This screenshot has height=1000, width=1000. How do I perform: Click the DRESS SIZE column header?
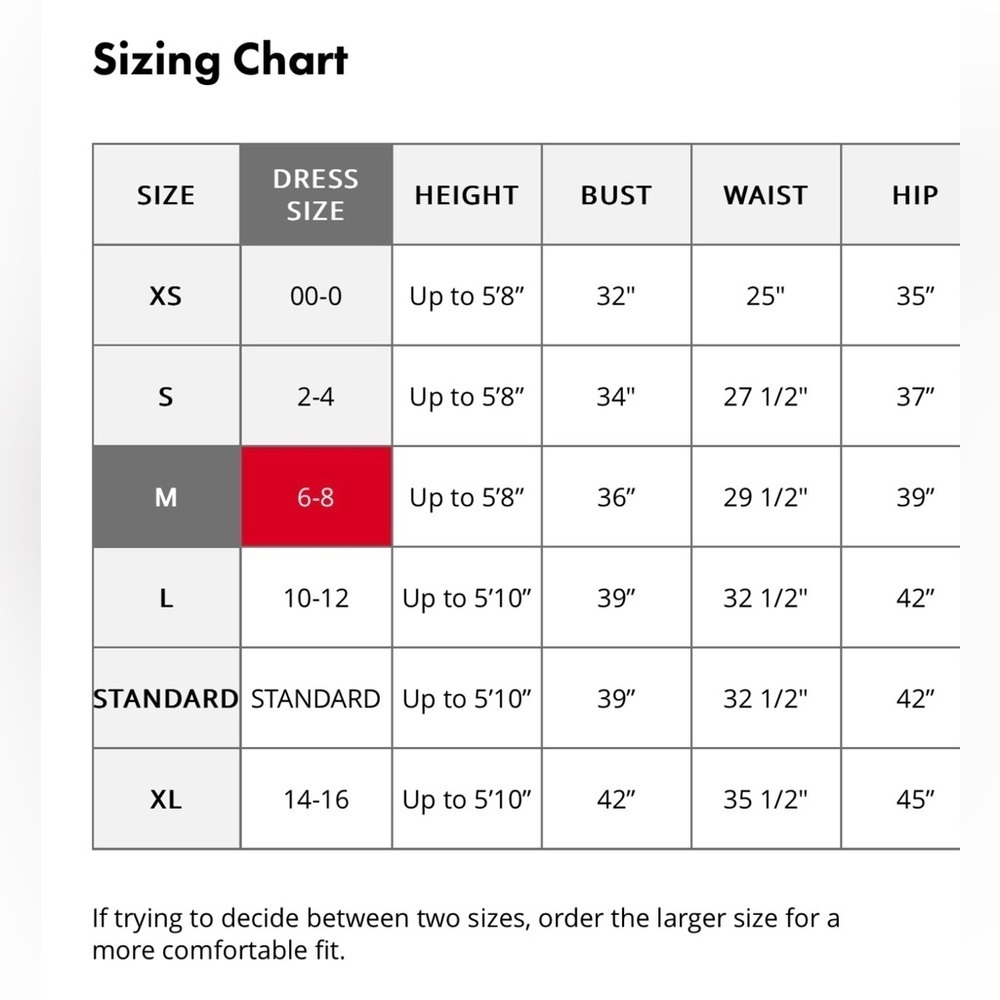click(316, 195)
